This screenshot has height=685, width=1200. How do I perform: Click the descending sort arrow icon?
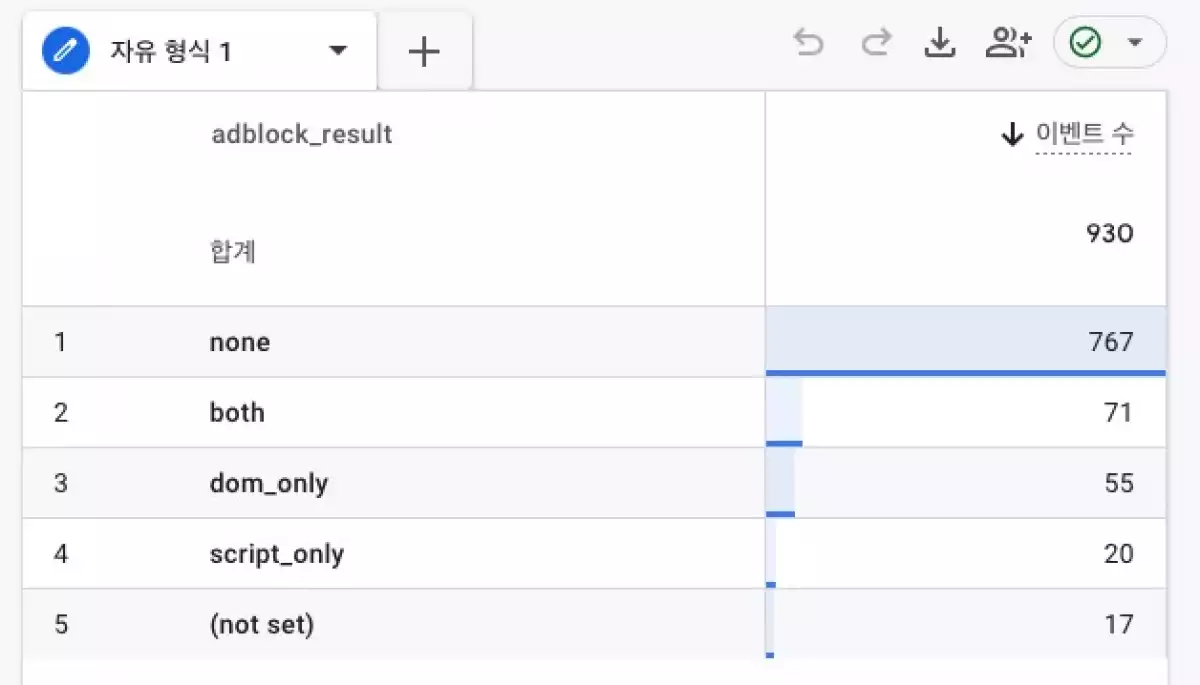pyautogui.click(x=1013, y=134)
